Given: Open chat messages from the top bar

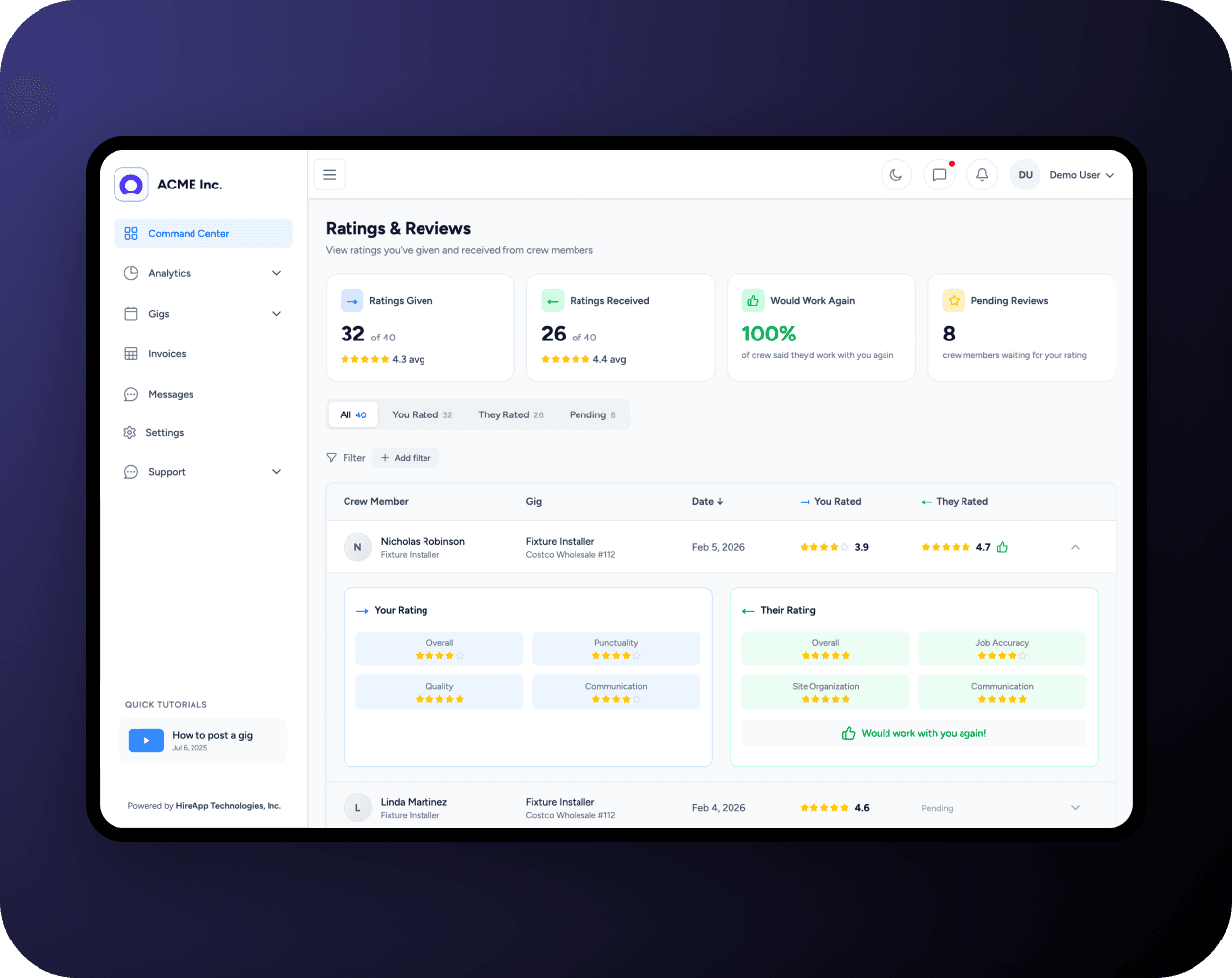Looking at the screenshot, I should pyautogui.click(x=939, y=174).
